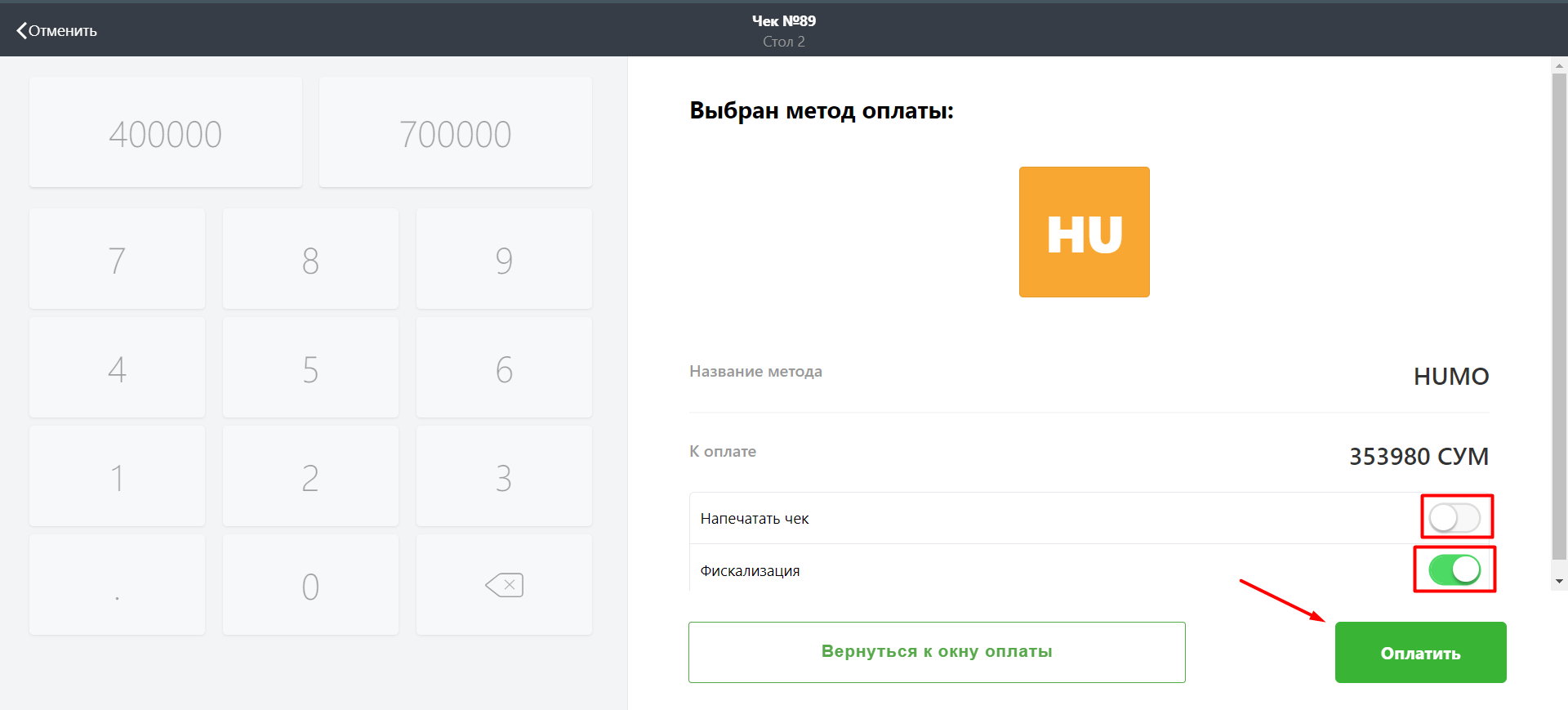The height and width of the screenshot is (710, 1568).
Task: Click the Чек №89 title
Action: [x=784, y=21]
